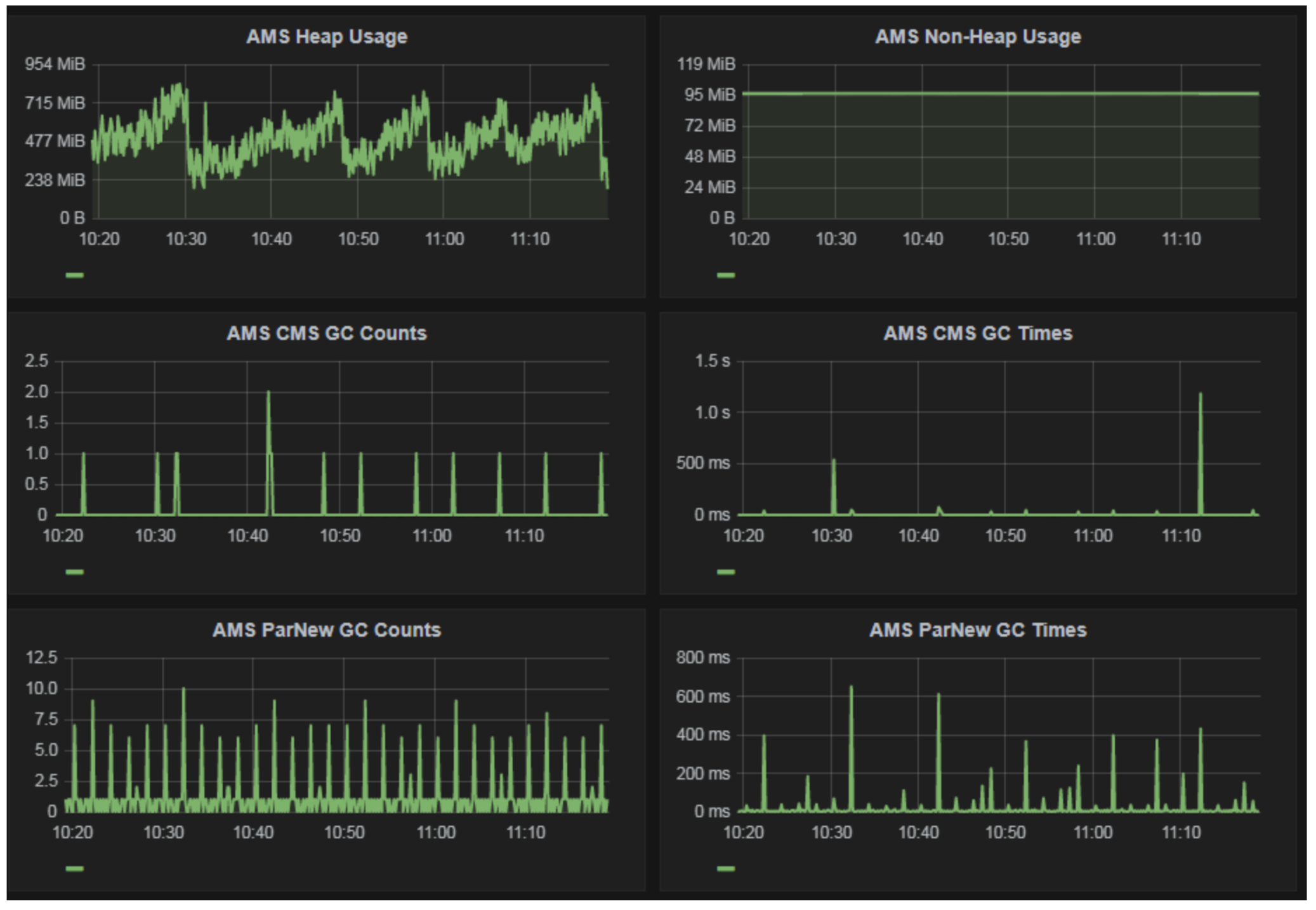Open the AMS CMS GC Times title menu
Screen dimensions: 1316x910
977,333
